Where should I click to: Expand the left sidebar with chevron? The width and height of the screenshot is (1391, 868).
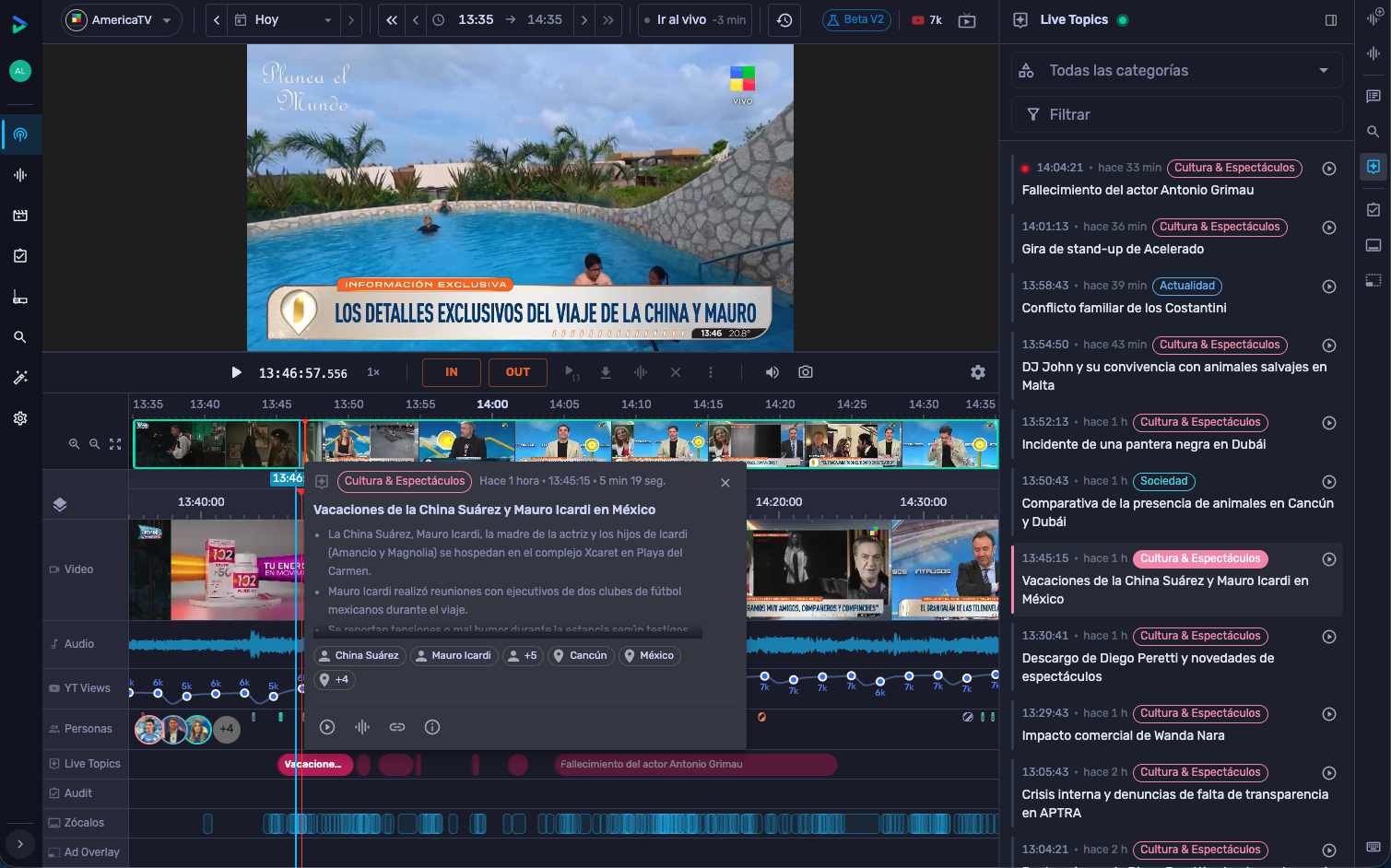click(20, 843)
